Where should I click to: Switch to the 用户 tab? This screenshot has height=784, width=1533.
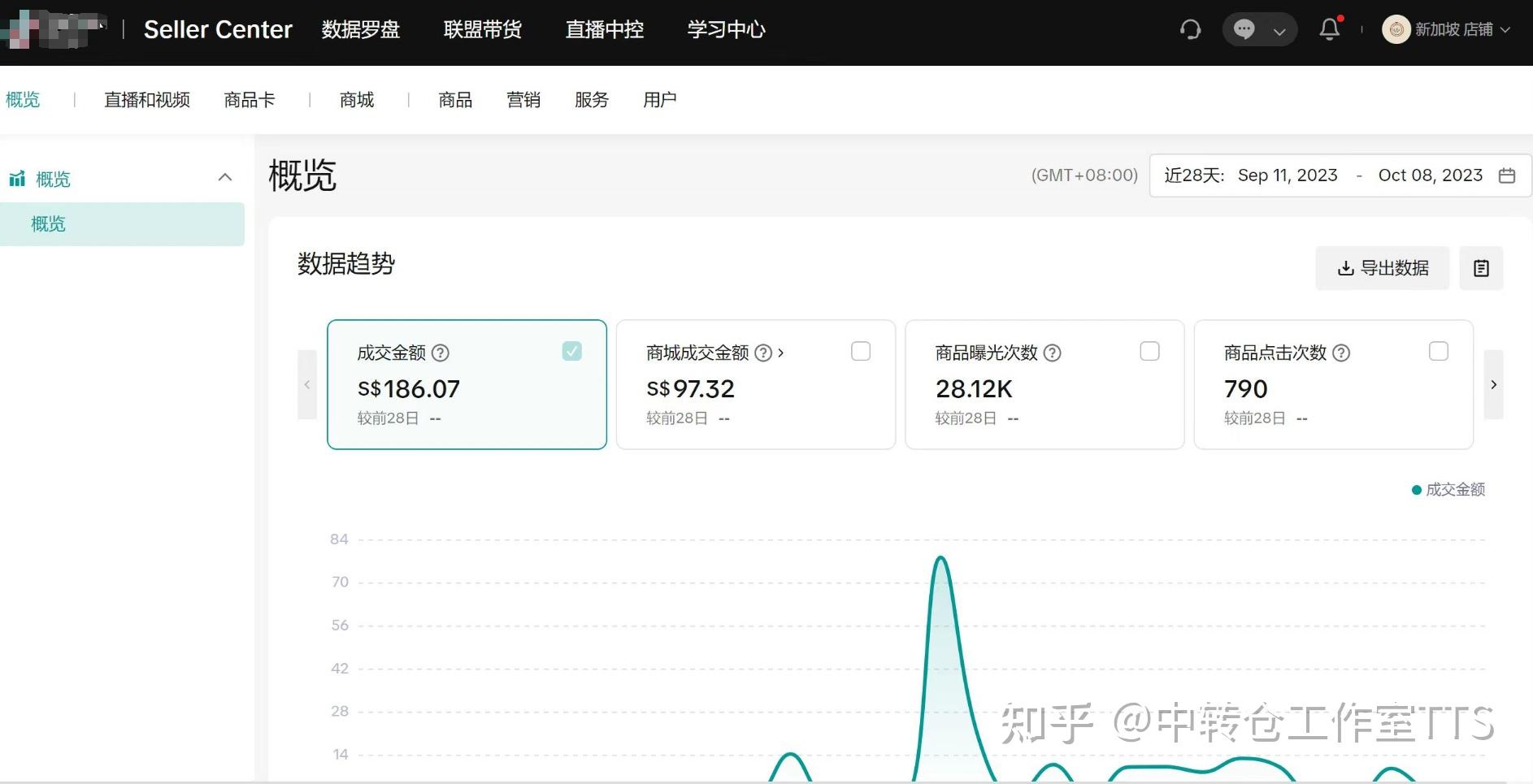[x=660, y=100]
